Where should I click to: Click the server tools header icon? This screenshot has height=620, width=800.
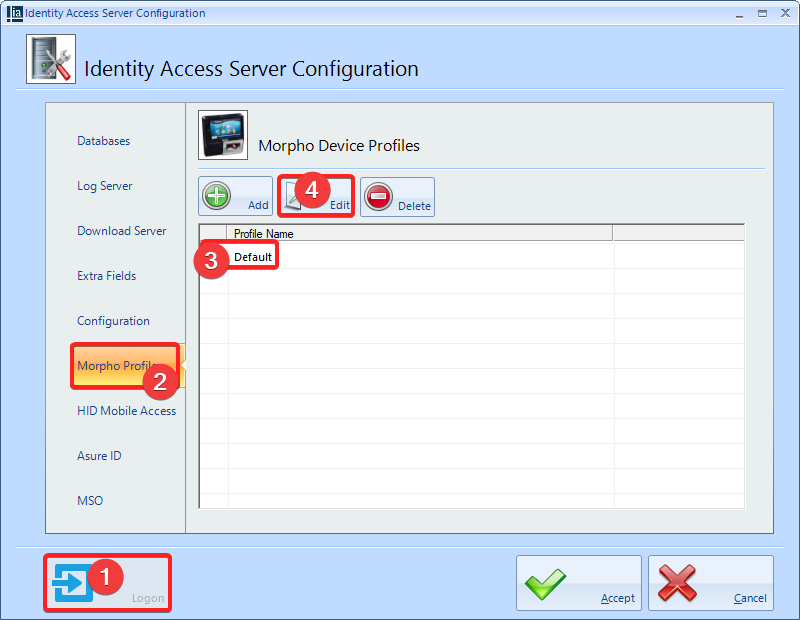[51, 59]
